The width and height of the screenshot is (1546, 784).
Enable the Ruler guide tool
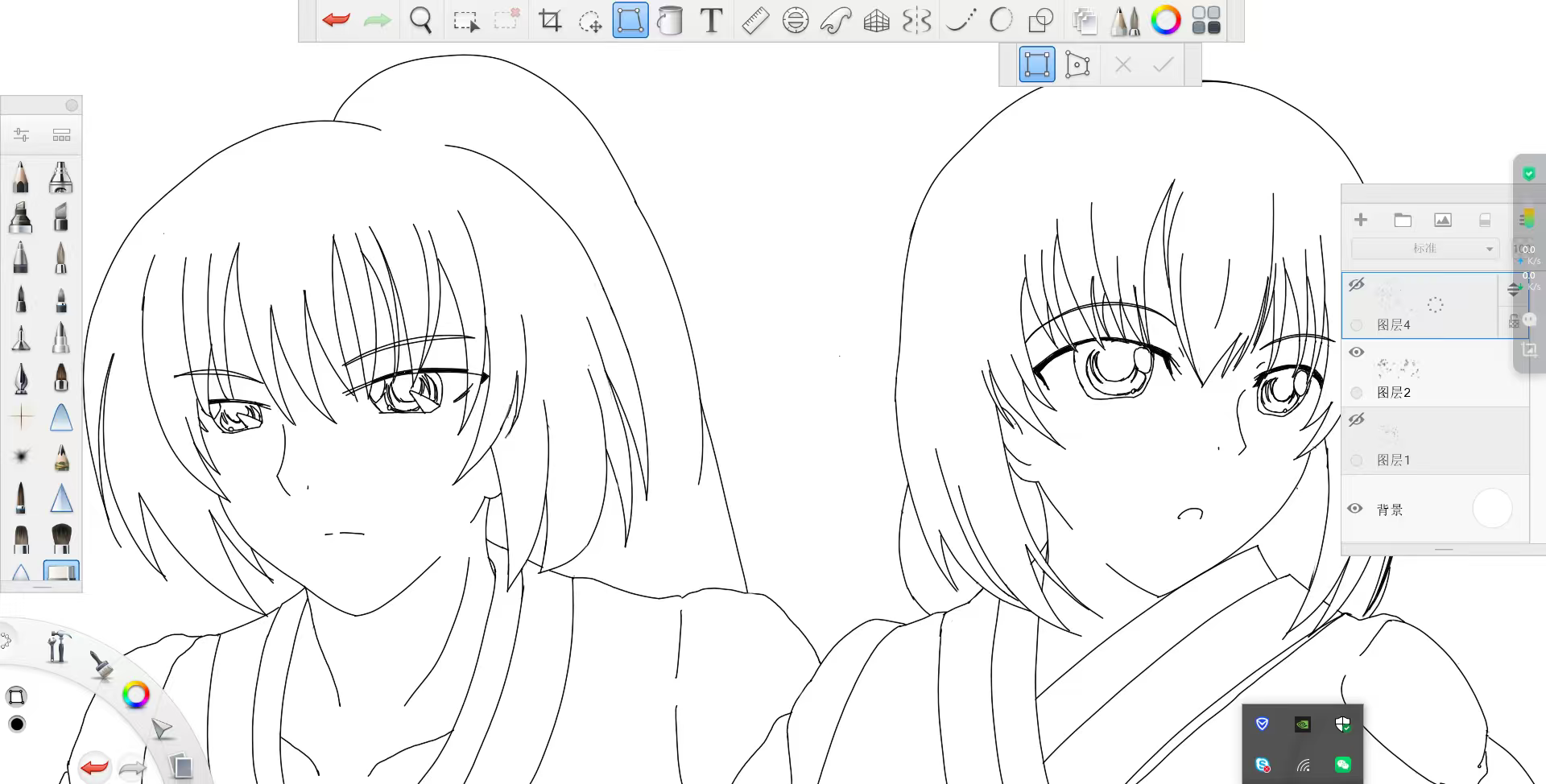pos(754,20)
